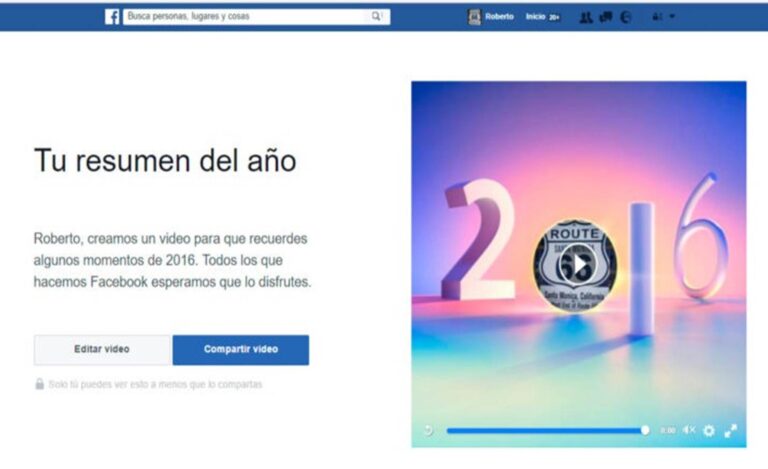Open Roberto profile link
Image resolution: width=768 pixels, height=469 pixels.
(500, 17)
